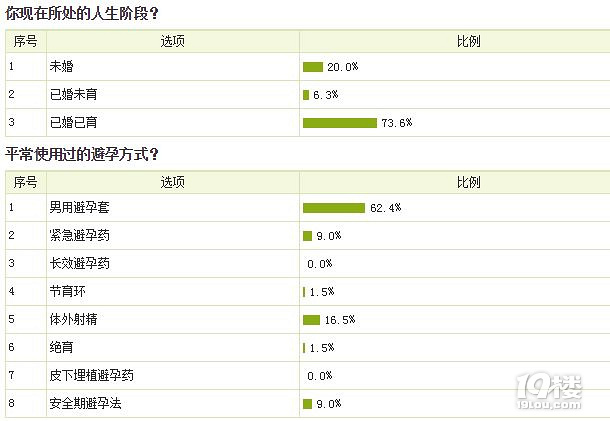Click the 16.5% green bar
This screenshot has width=610, height=421.
[x=311, y=320]
